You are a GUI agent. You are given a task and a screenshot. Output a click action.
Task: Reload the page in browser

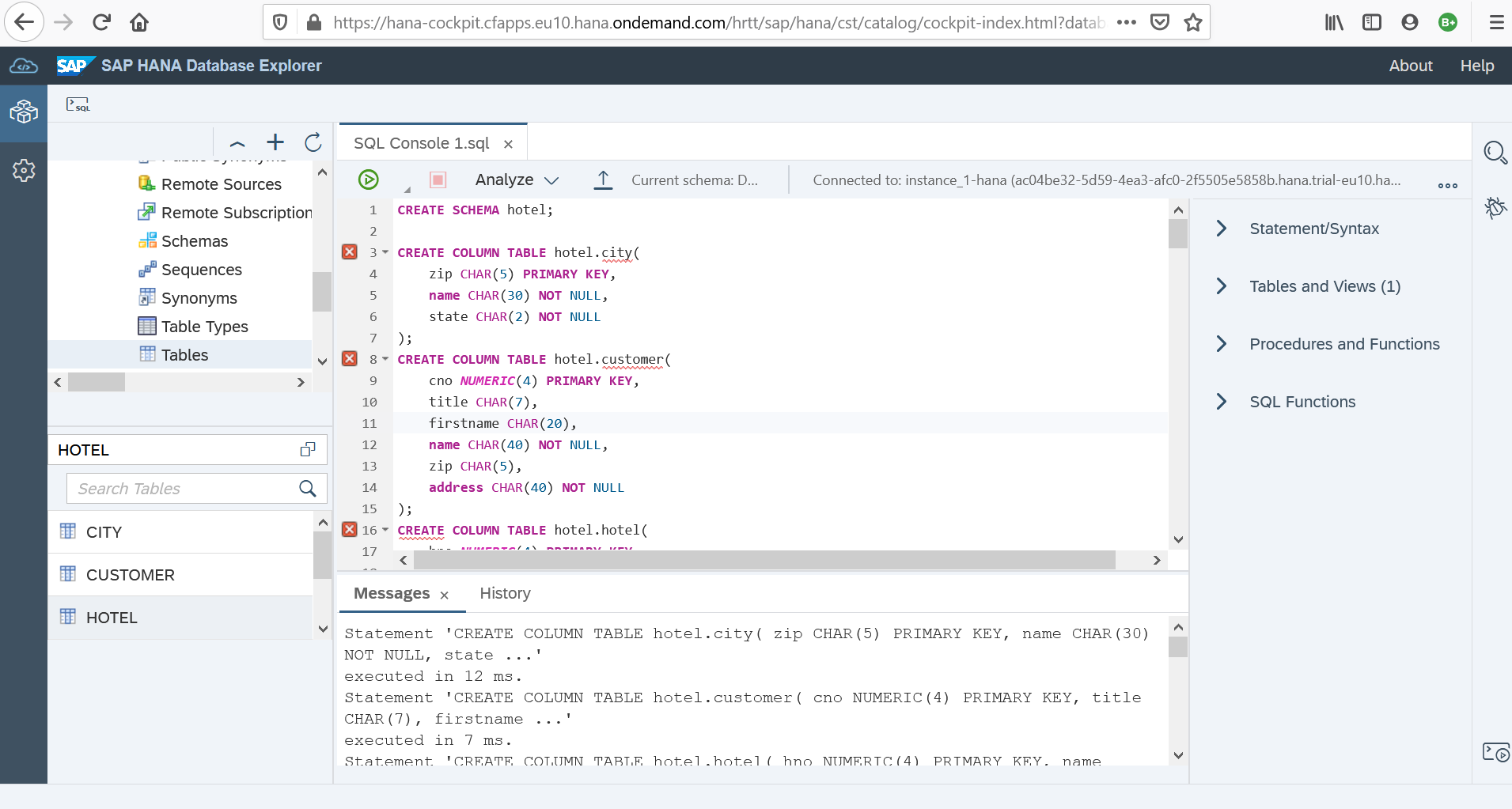click(101, 22)
